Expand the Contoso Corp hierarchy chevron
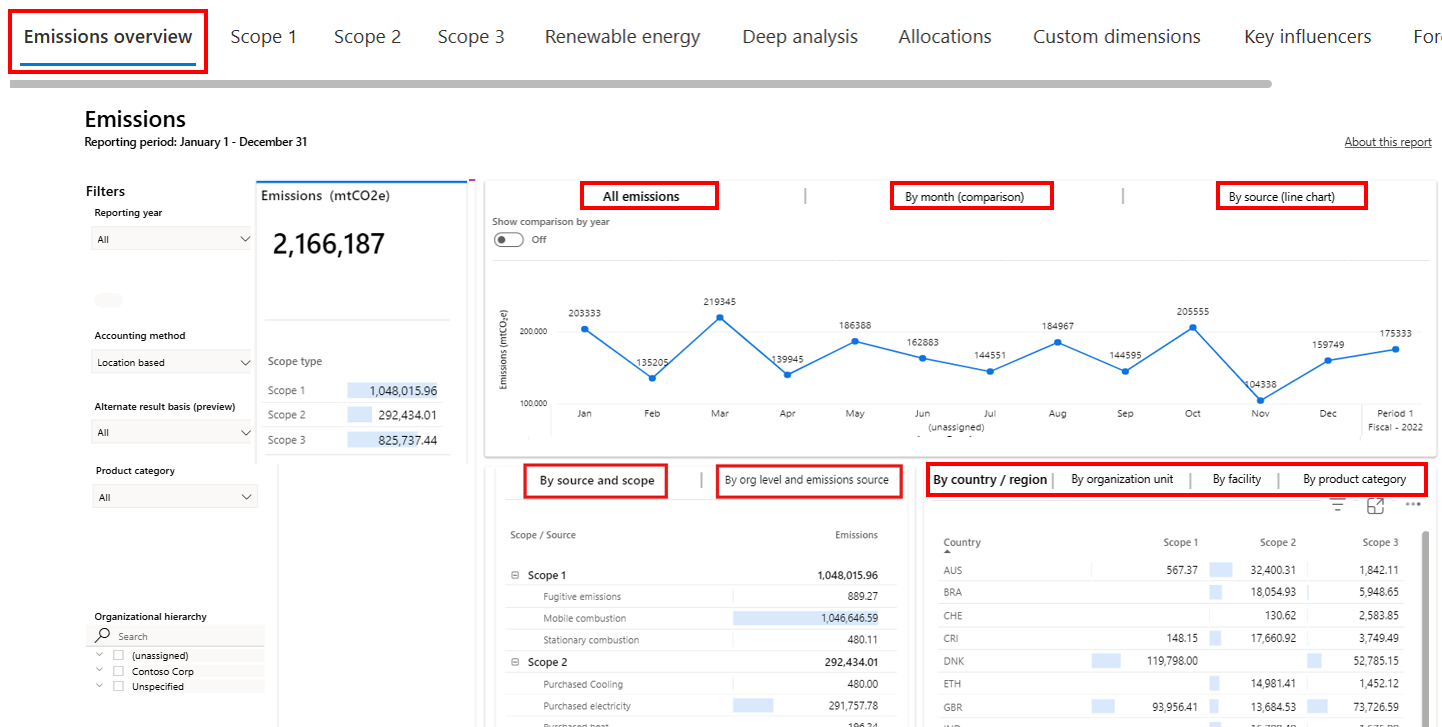The image size is (1442, 727). coord(99,671)
